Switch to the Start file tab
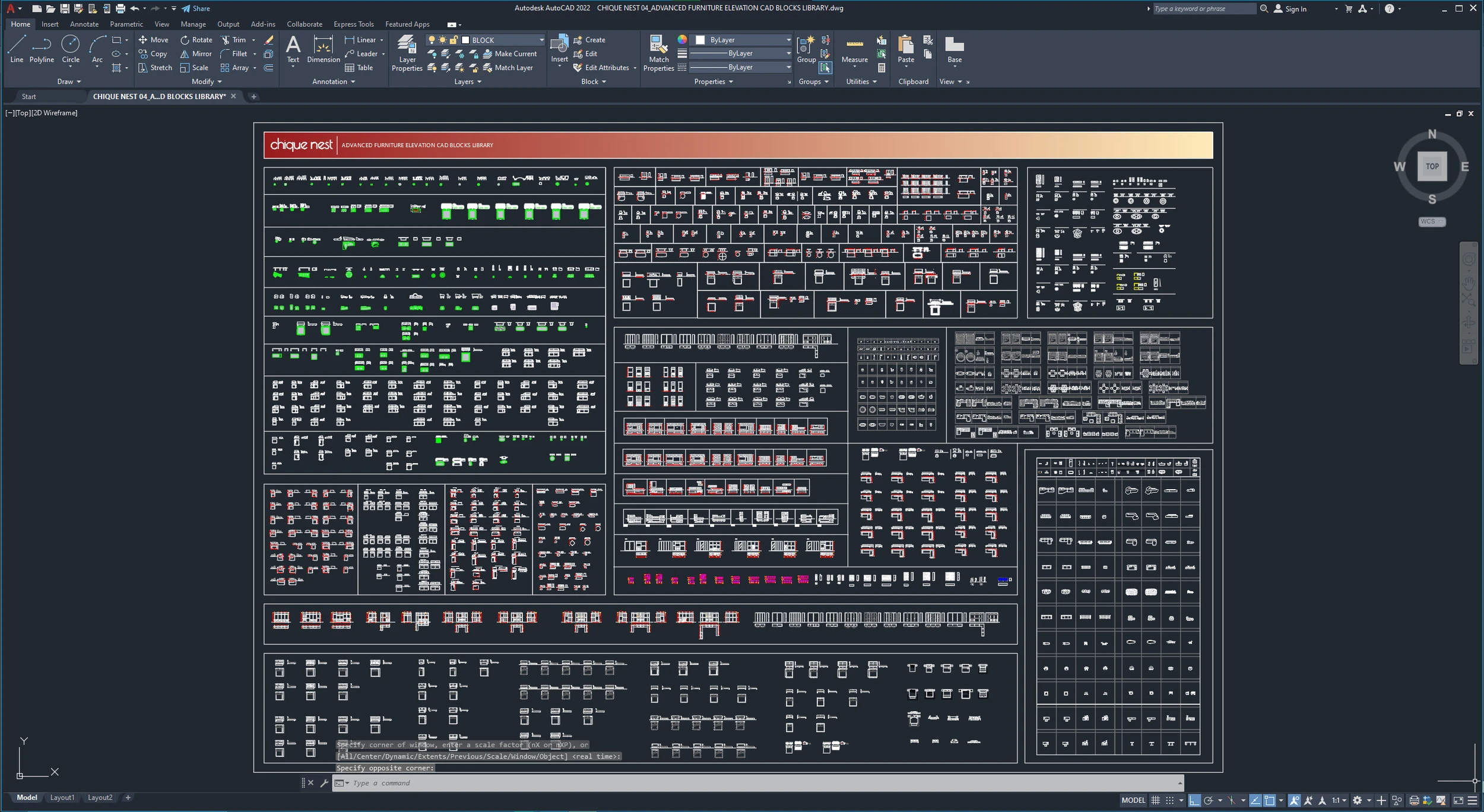The image size is (1484, 812). tap(29, 96)
